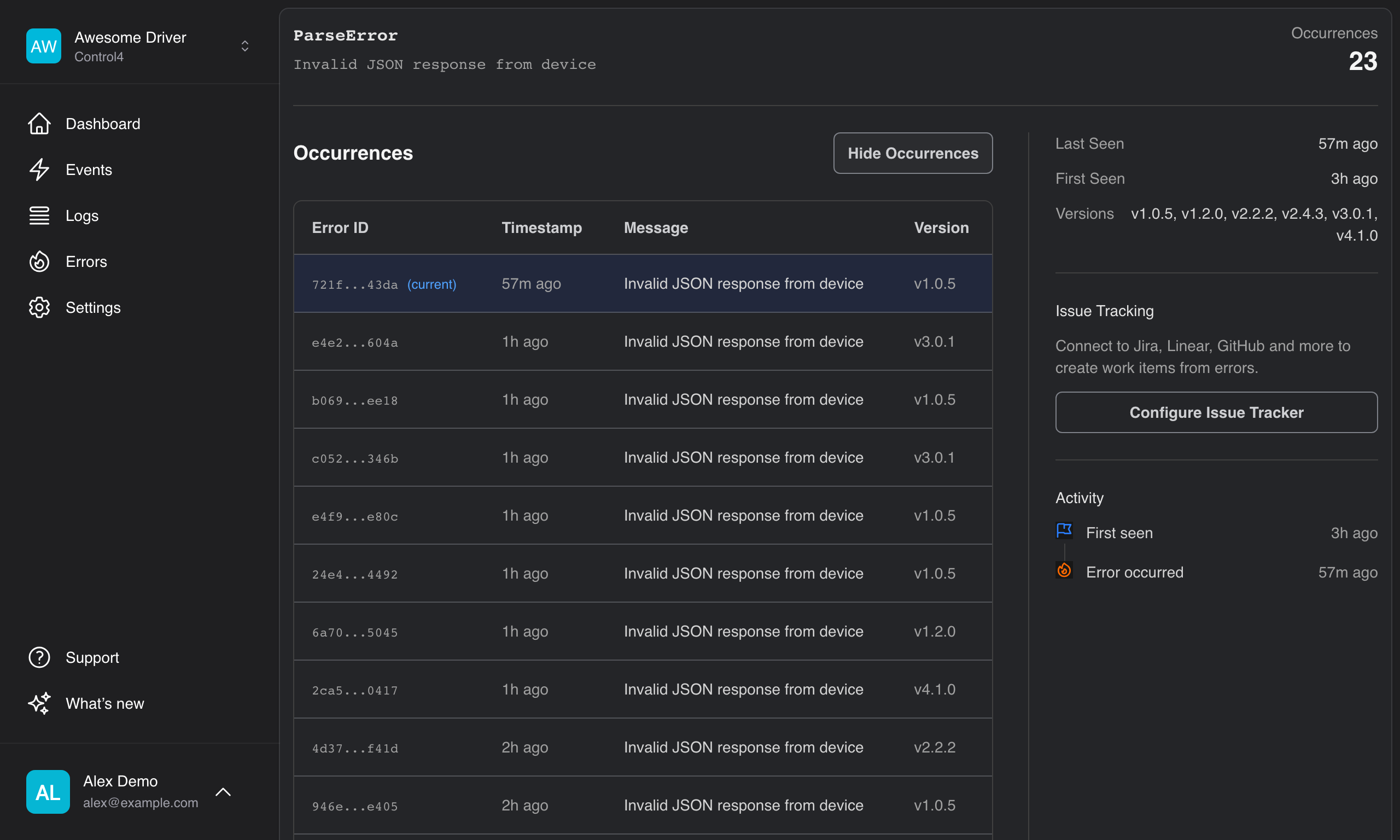This screenshot has width=1400, height=840.
Task: Click the Support question mark icon
Action: [39, 657]
